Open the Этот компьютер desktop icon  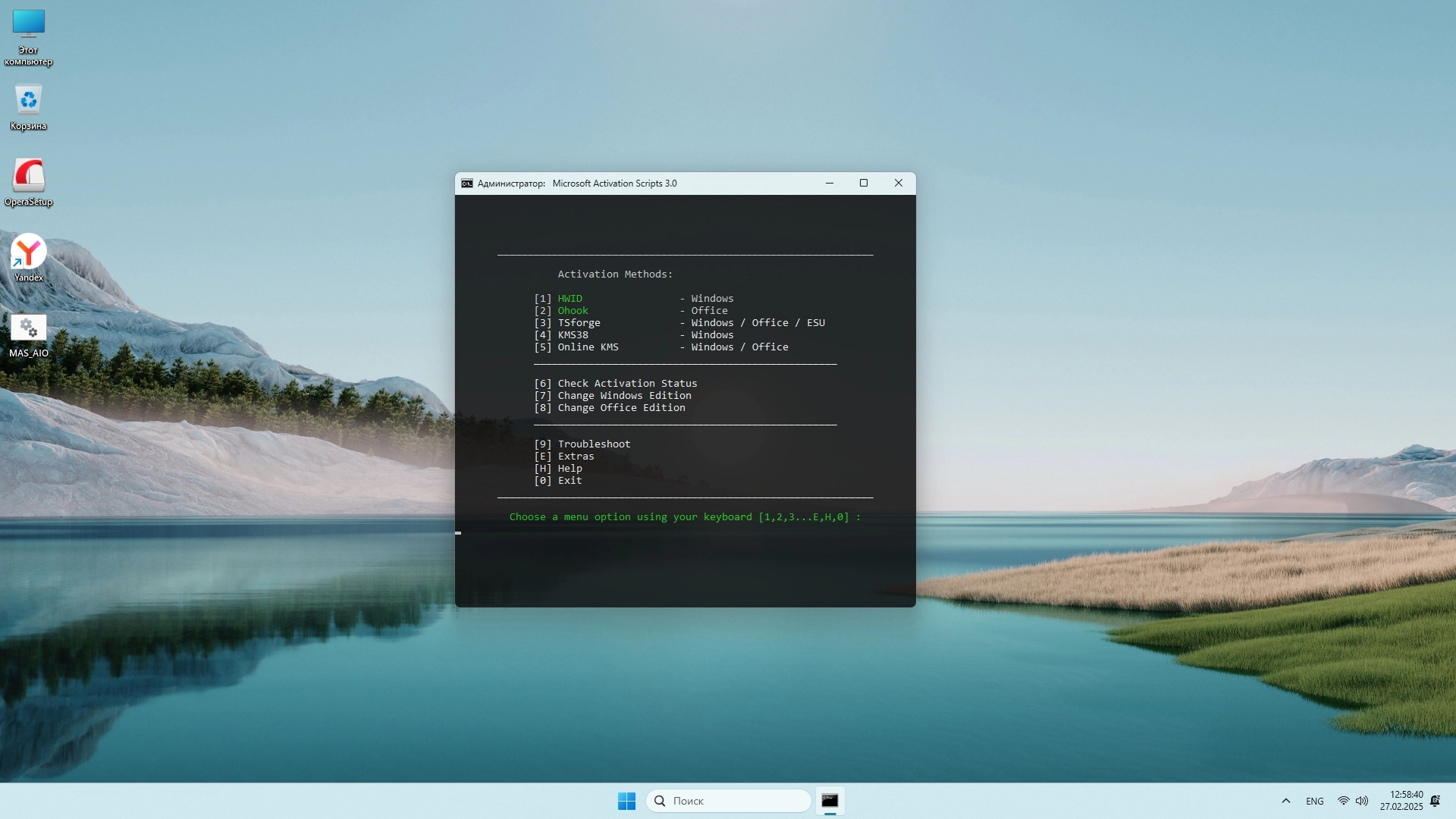[29, 37]
